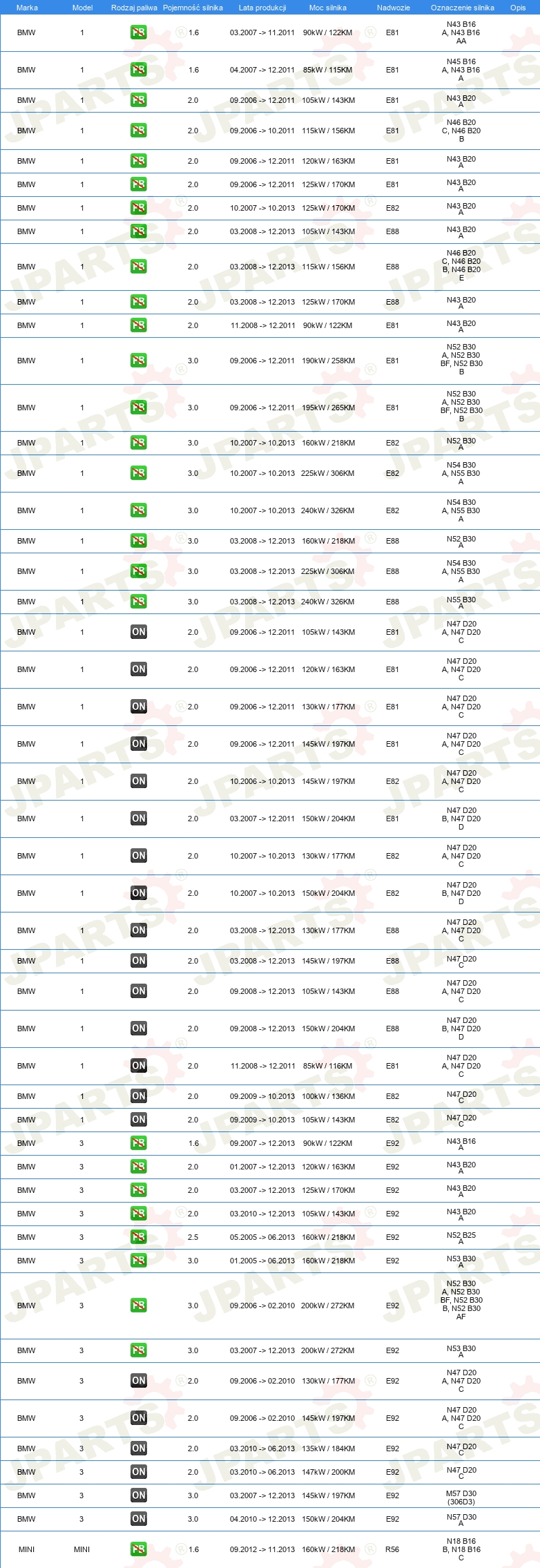Select the date range 09.2007 -> 12.2013

tap(262, 1143)
